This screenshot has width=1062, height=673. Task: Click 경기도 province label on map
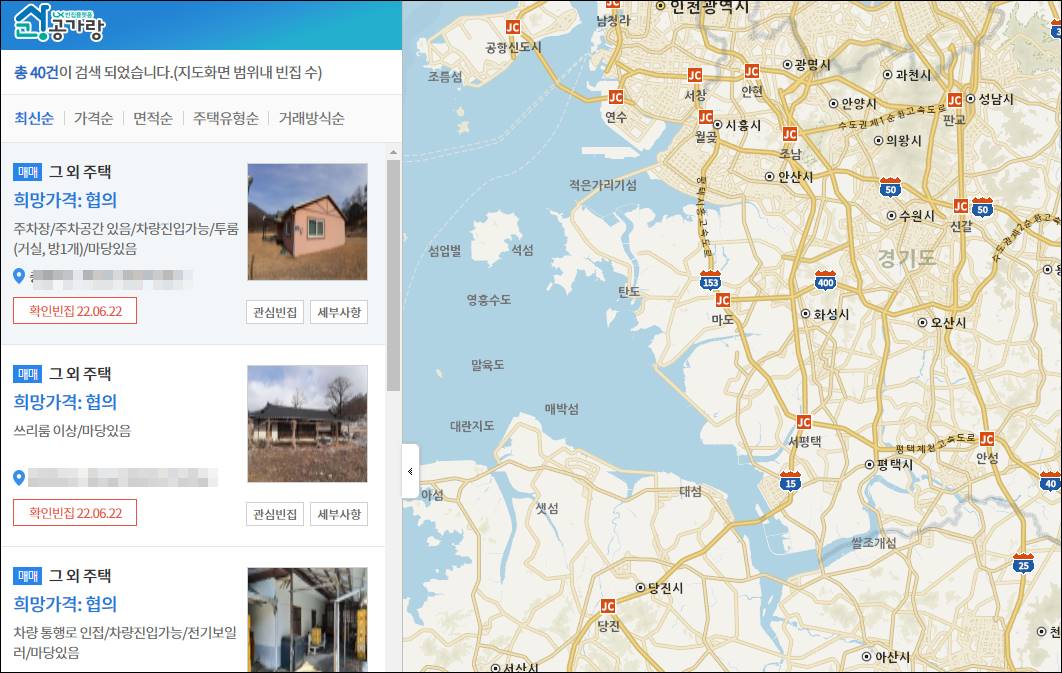tap(906, 258)
